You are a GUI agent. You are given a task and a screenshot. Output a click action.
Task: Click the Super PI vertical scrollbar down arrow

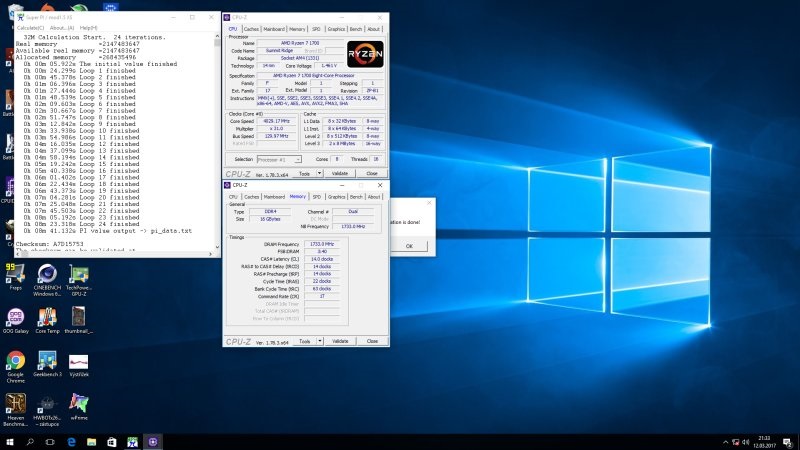(x=217, y=247)
